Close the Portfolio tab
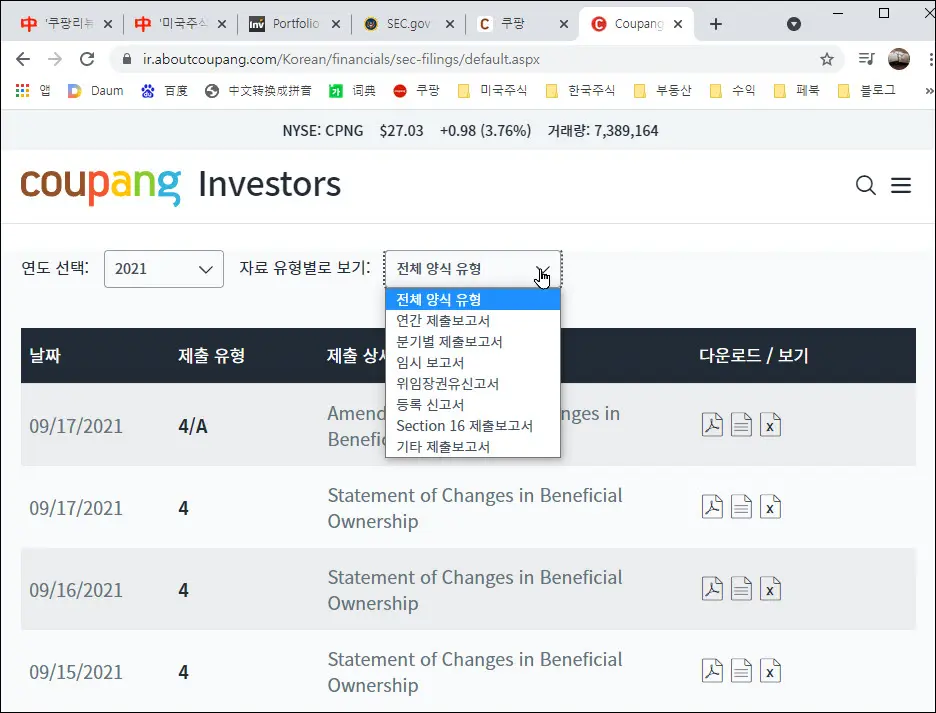The width and height of the screenshot is (936, 713). tap(336, 24)
